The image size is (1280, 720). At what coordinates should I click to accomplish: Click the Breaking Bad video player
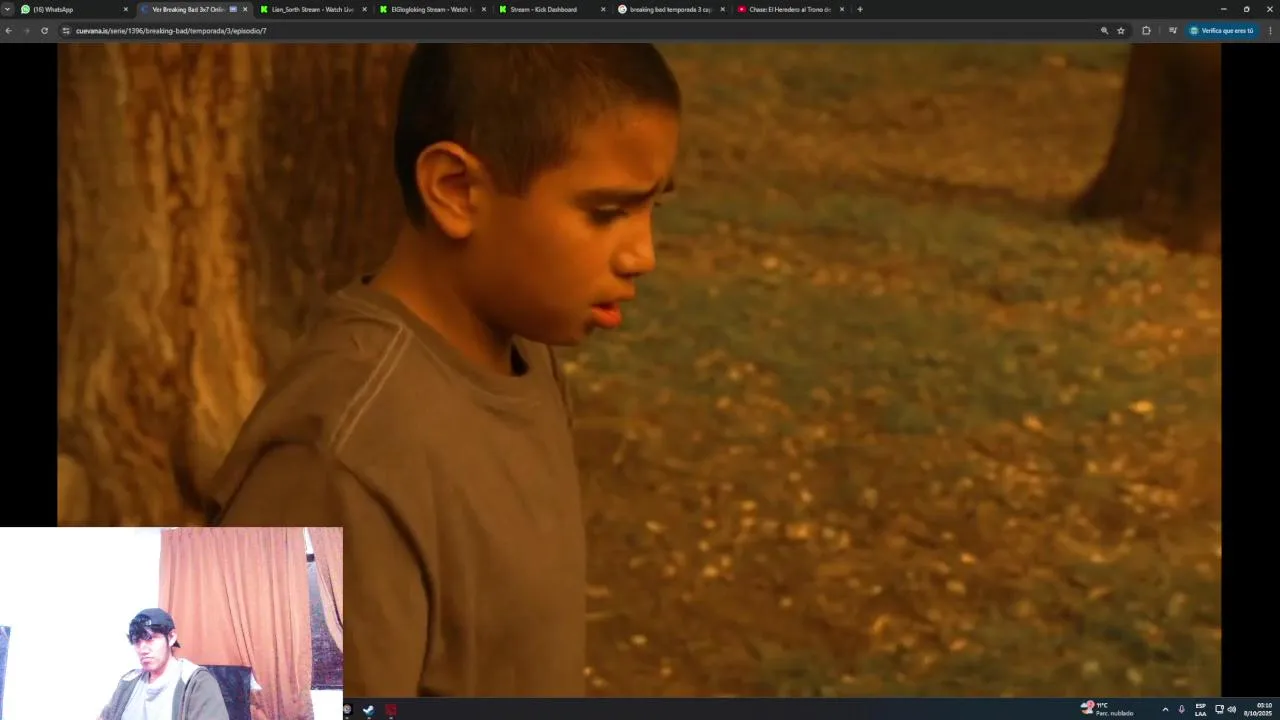pos(639,369)
